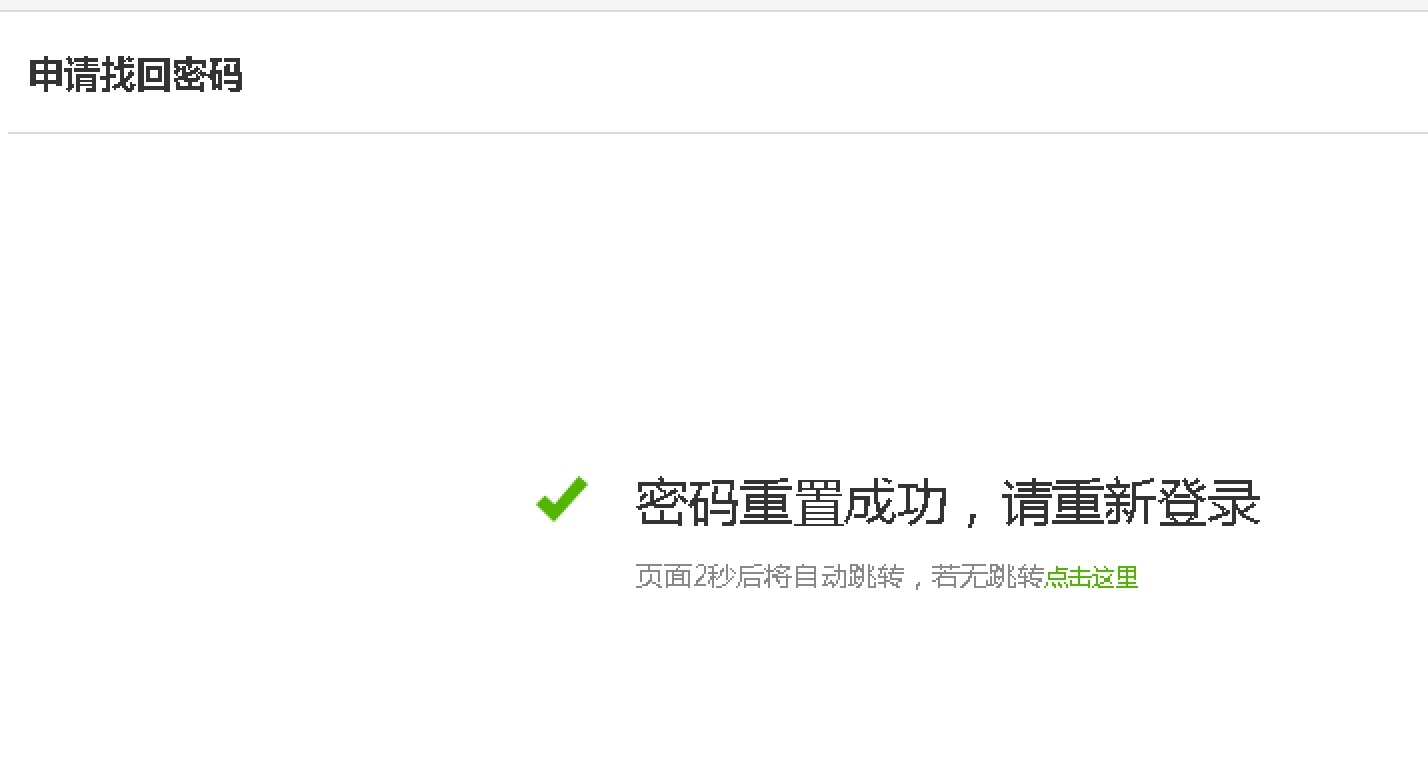Click the countdown number 2 in redirect notice
This screenshot has height=778, width=1428.
point(700,577)
